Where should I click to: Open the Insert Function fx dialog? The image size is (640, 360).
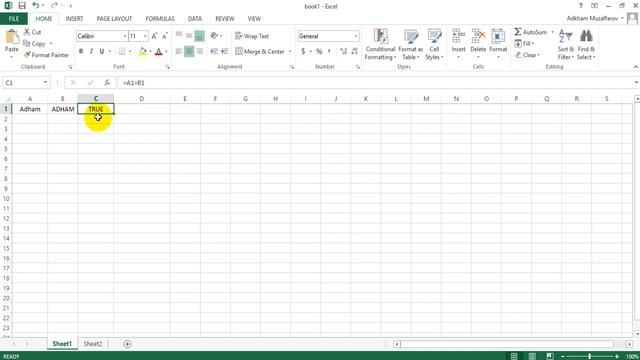coord(107,82)
